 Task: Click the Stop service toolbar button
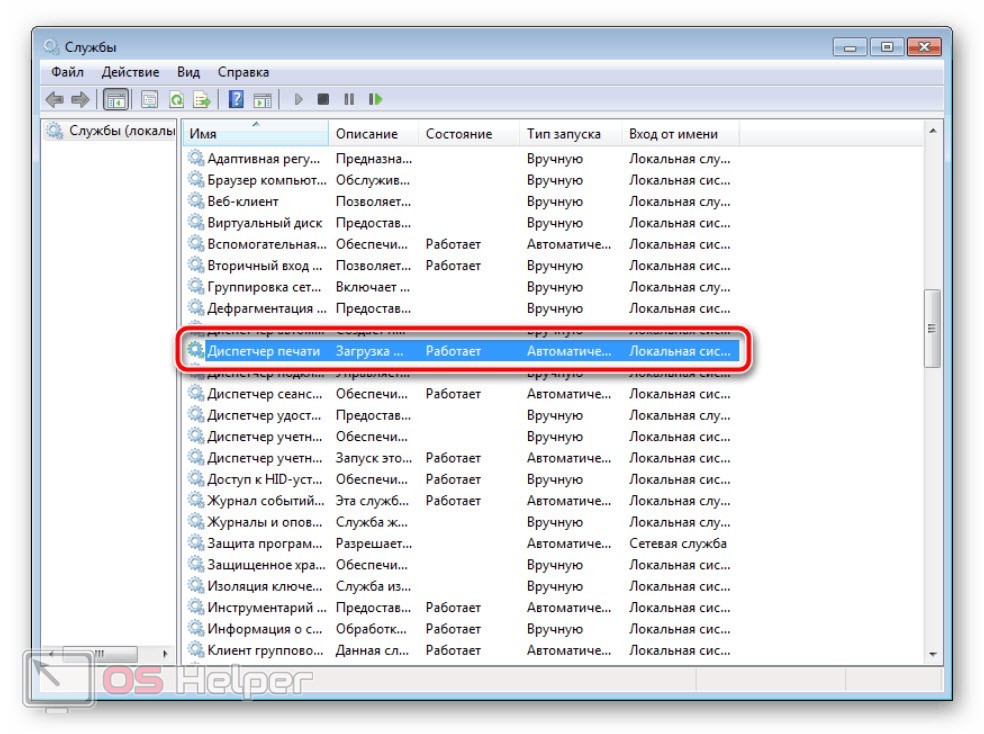point(323,99)
